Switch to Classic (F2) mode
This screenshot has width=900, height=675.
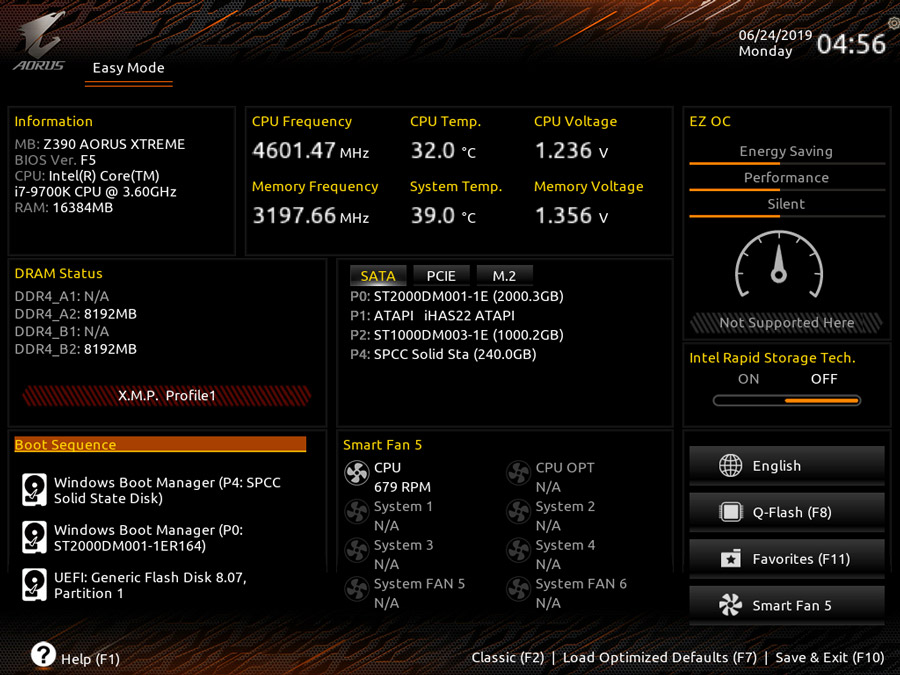coord(508,658)
